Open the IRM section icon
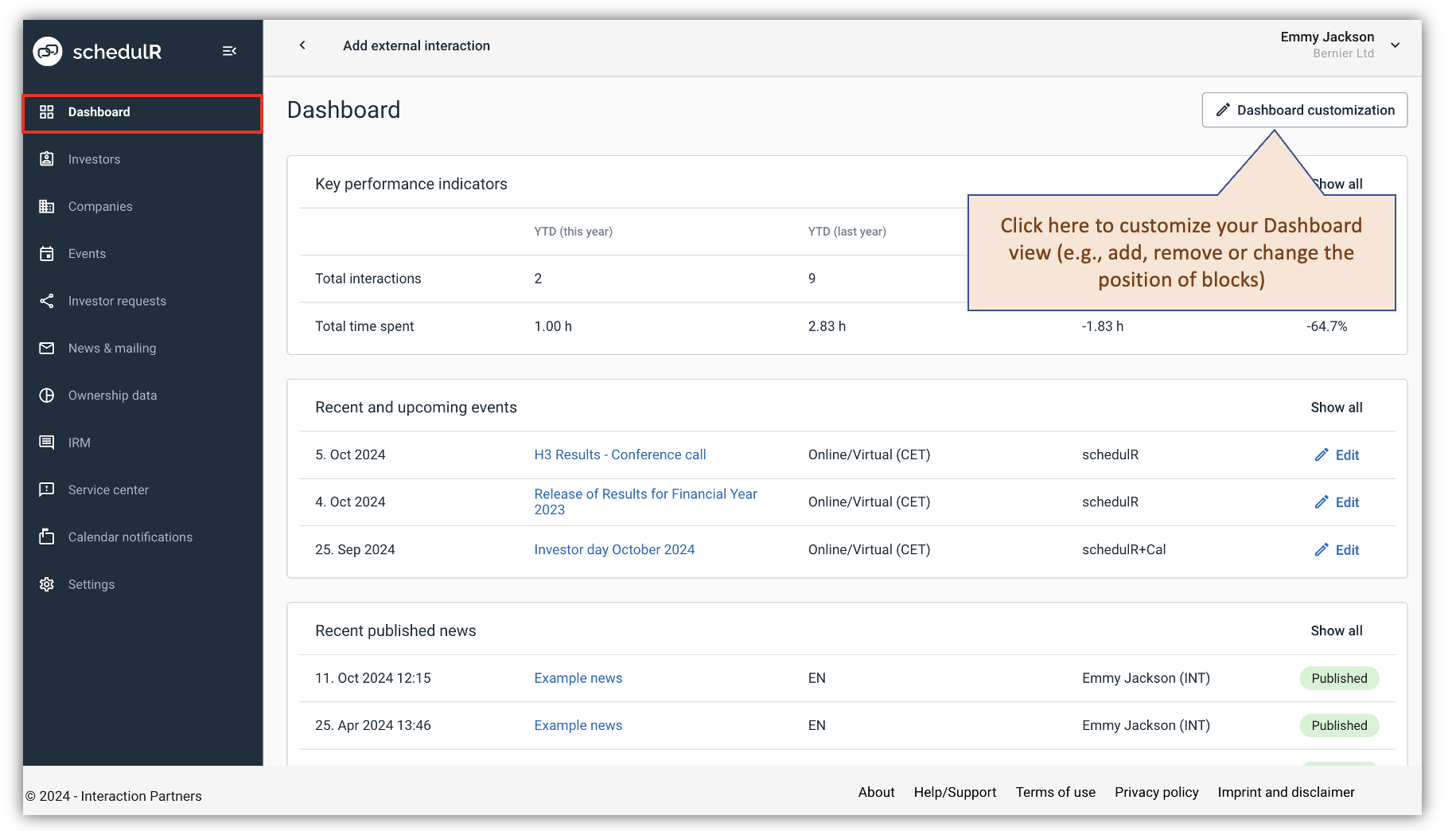The width and height of the screenshot is (1456, 831). point(47,442)
